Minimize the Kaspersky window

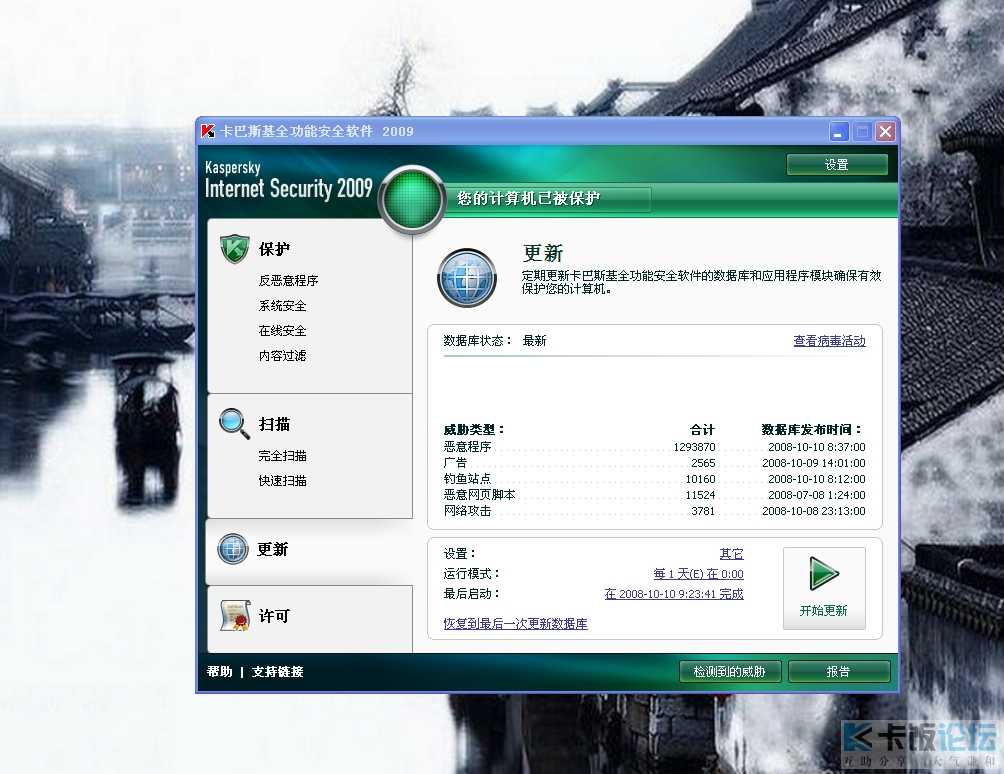pos(839,132)
